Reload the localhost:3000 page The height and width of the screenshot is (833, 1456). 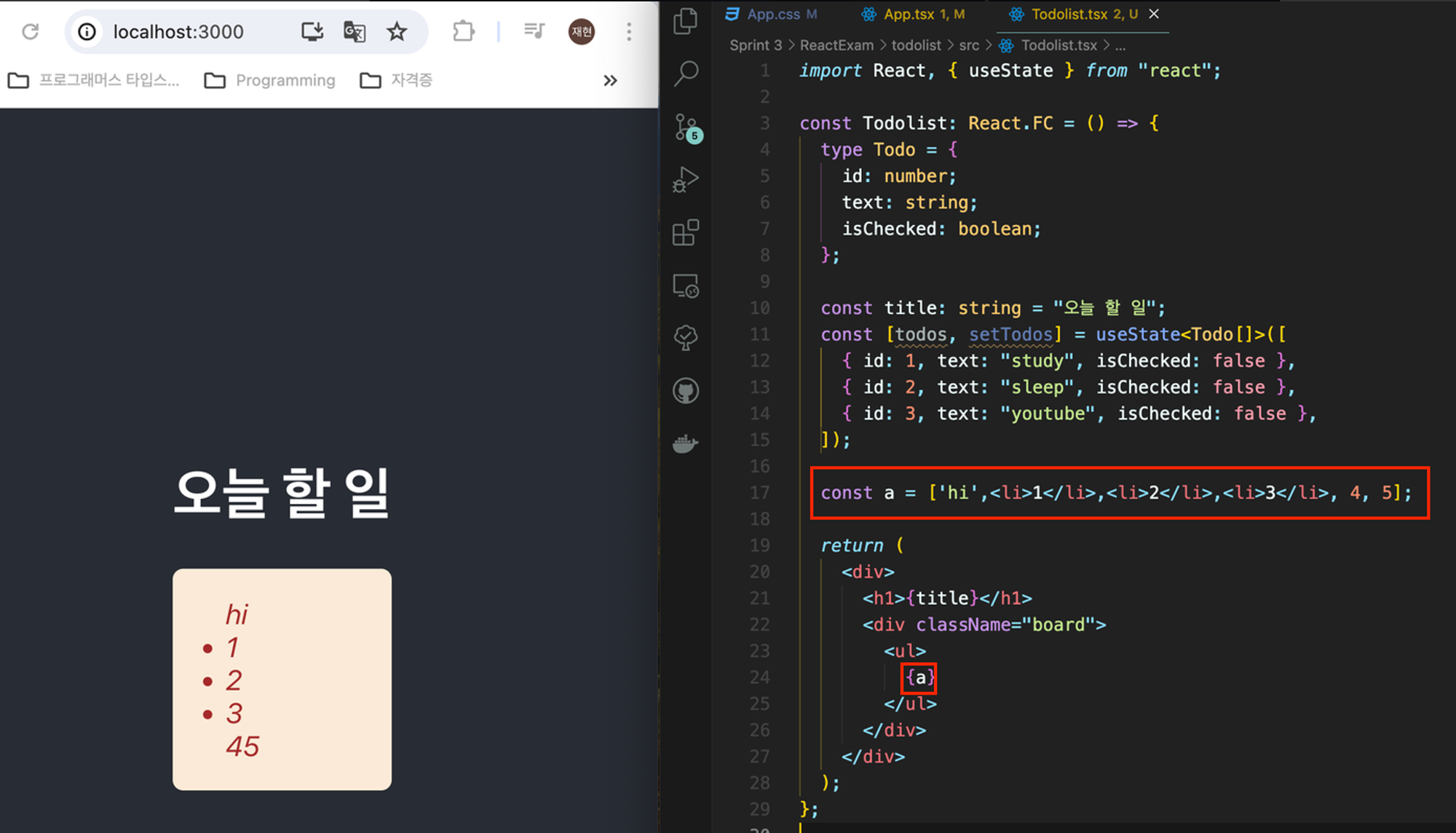click(30, 31)
